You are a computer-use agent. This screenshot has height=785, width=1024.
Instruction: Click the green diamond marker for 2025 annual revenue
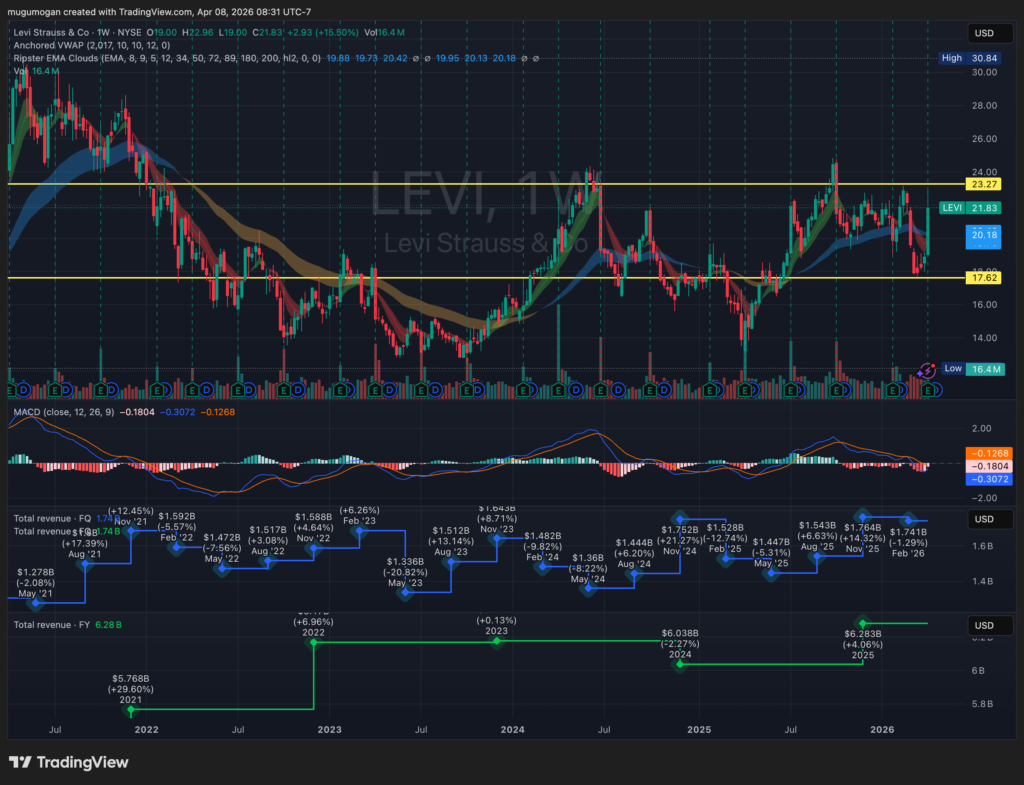click(x=863, y=624)
